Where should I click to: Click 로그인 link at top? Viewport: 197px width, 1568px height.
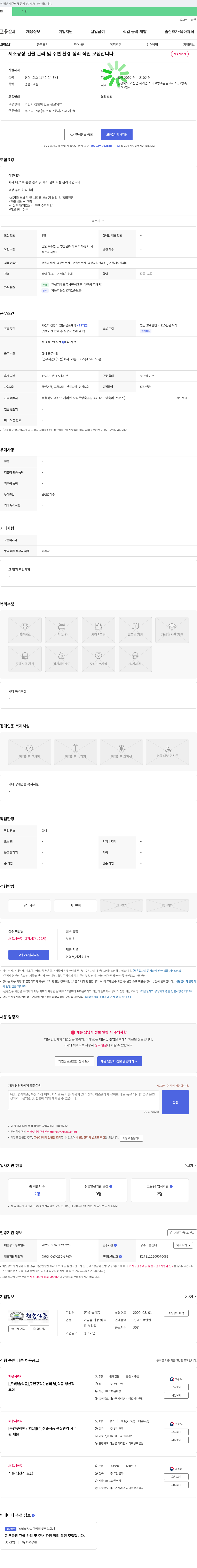pyautogui.click(x=184, y=20)
